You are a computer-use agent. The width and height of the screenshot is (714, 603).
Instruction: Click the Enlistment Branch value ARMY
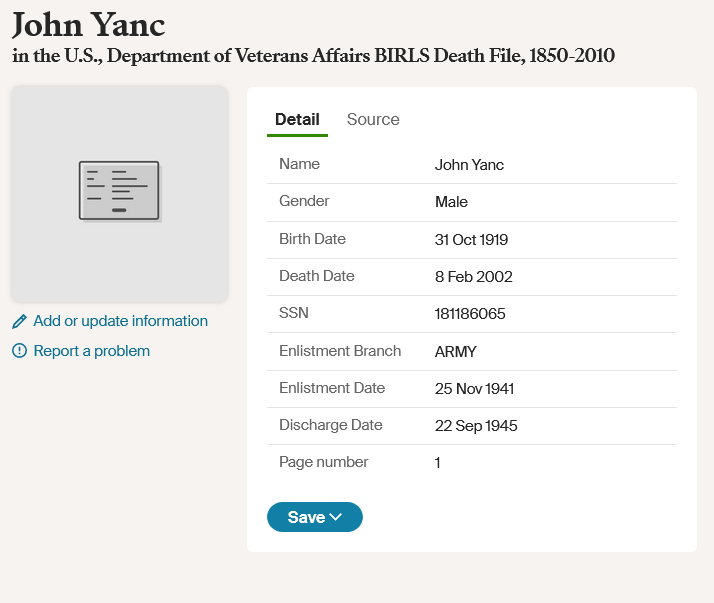point(455,352)
